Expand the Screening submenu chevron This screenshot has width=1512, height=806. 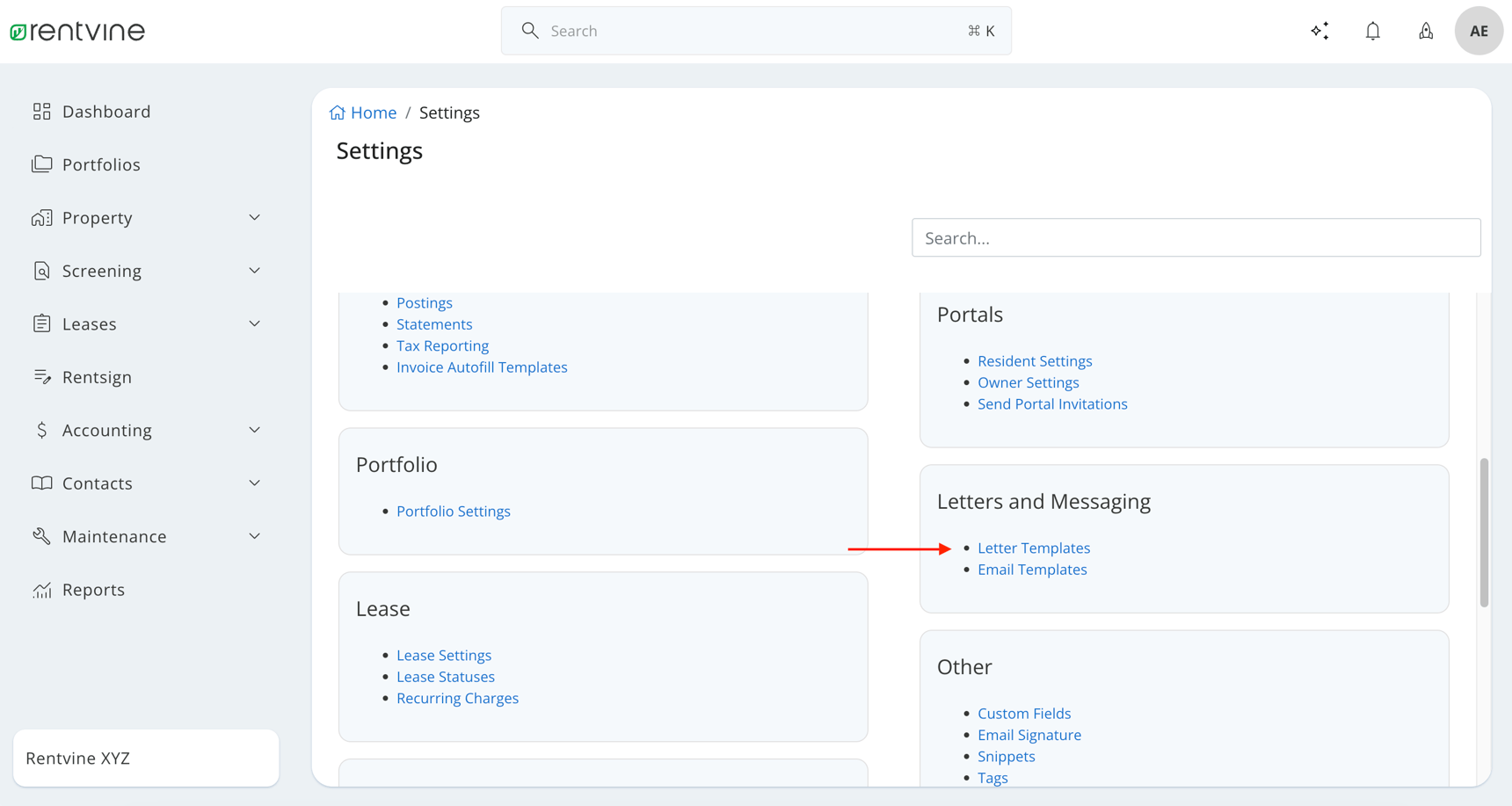[254, 271]
